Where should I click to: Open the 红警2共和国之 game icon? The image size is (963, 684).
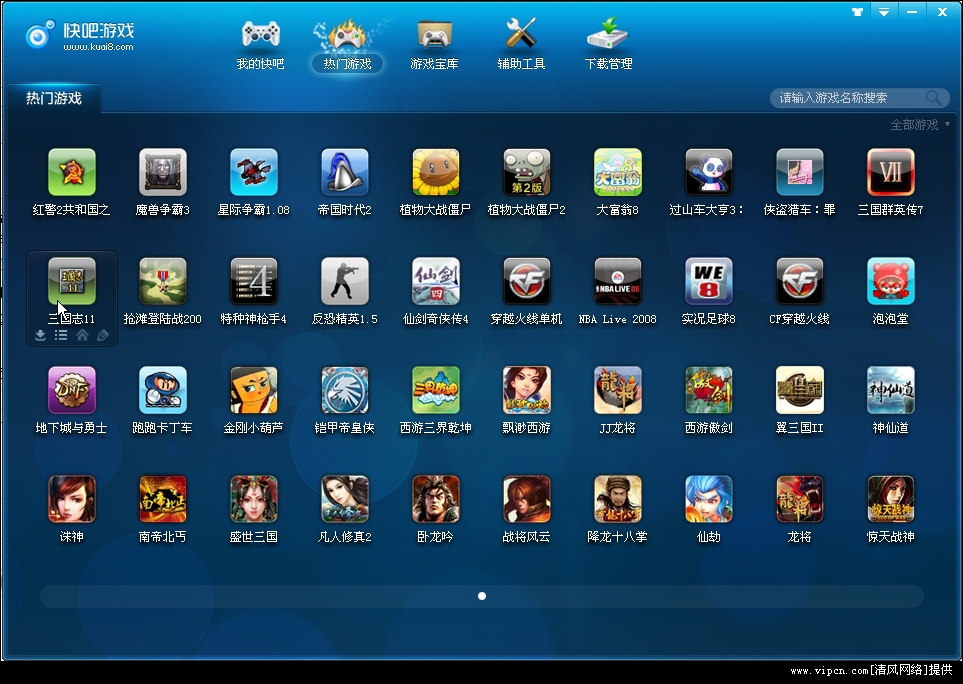point(72,172)
